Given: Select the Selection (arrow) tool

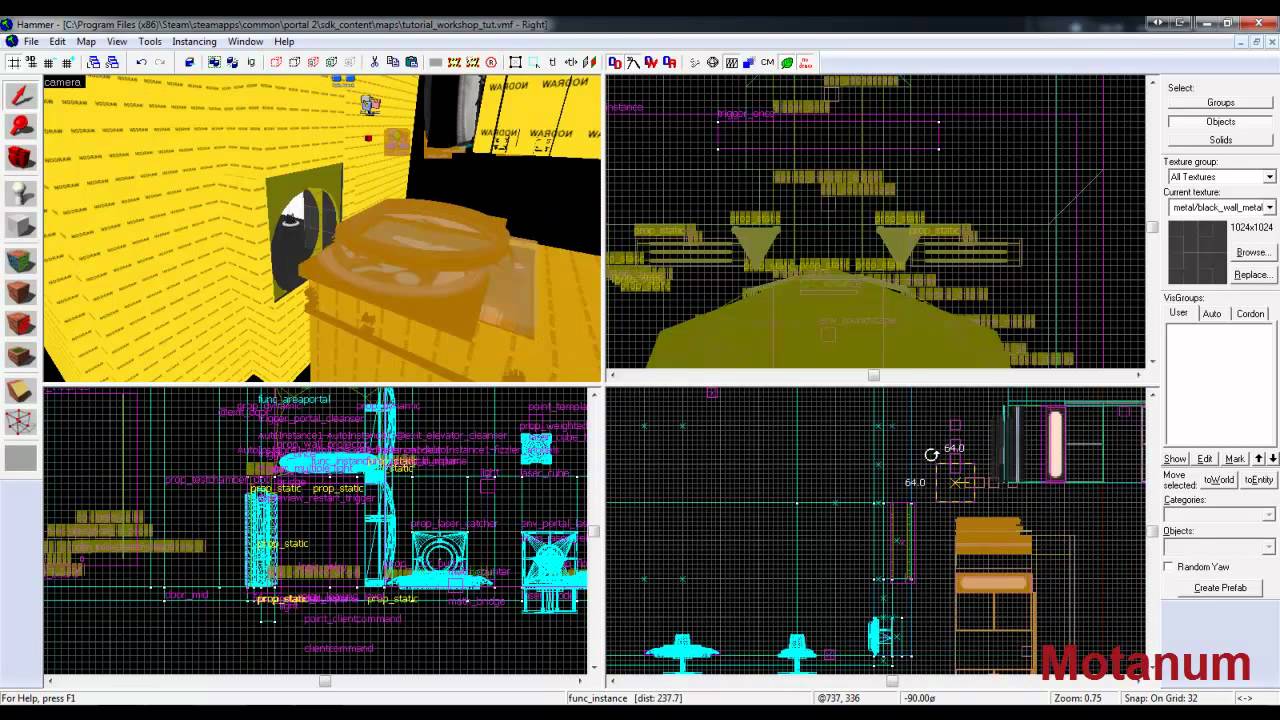Looking at the screenshot, I should 21,95.
